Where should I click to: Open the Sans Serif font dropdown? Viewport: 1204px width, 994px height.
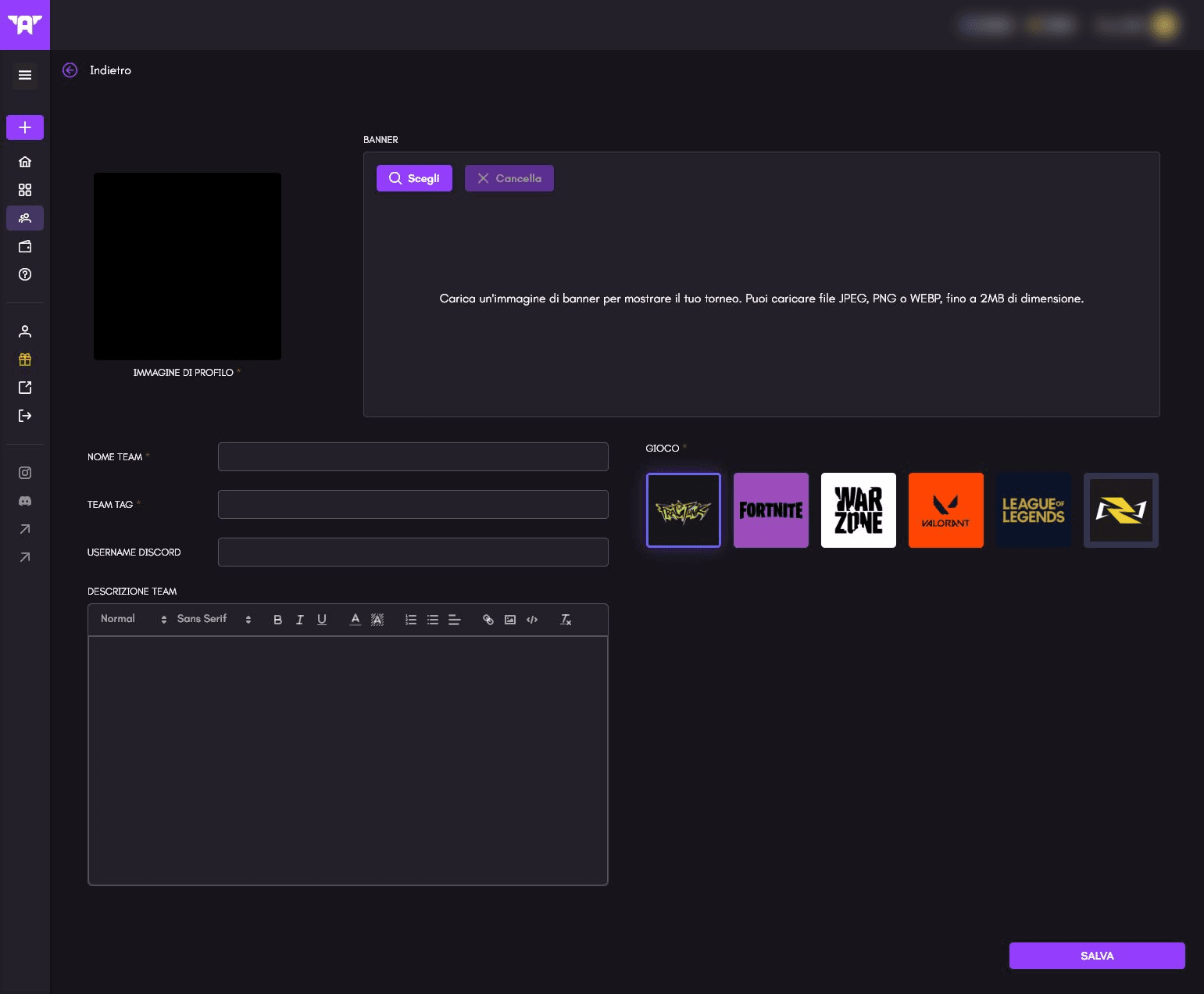214,619
